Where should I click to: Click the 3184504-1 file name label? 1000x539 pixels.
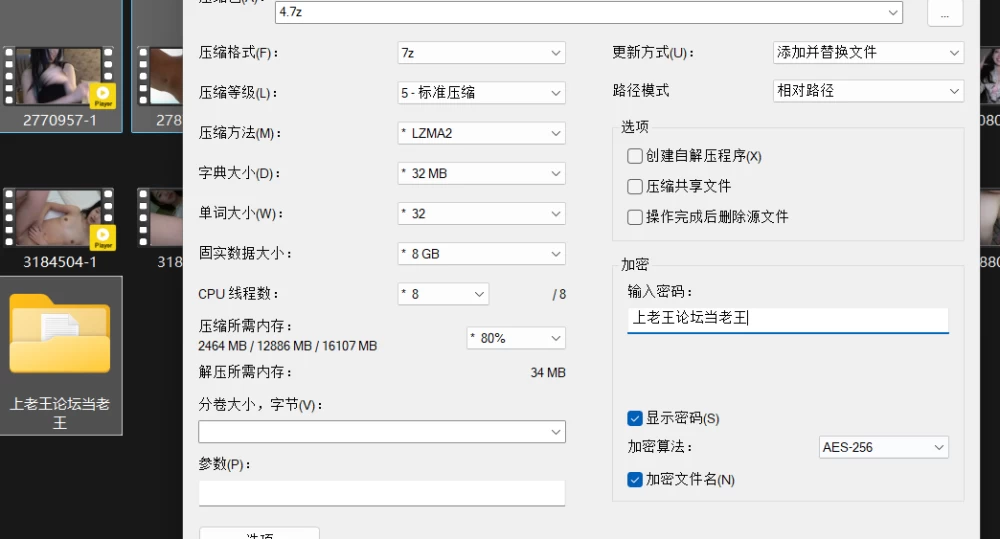coord(60,262)
